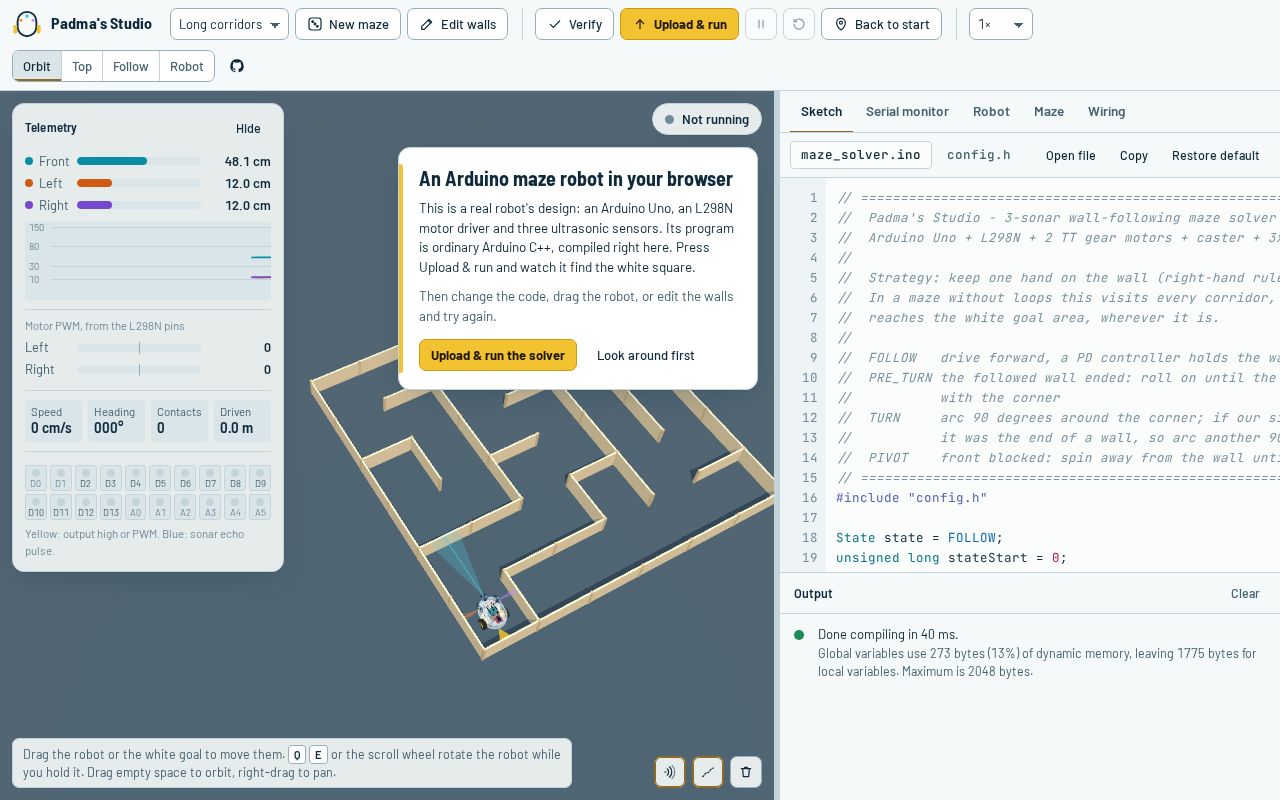1280x800 pixels.
Task: Hide the Telemetry panel
Action: tap(248, 128)
